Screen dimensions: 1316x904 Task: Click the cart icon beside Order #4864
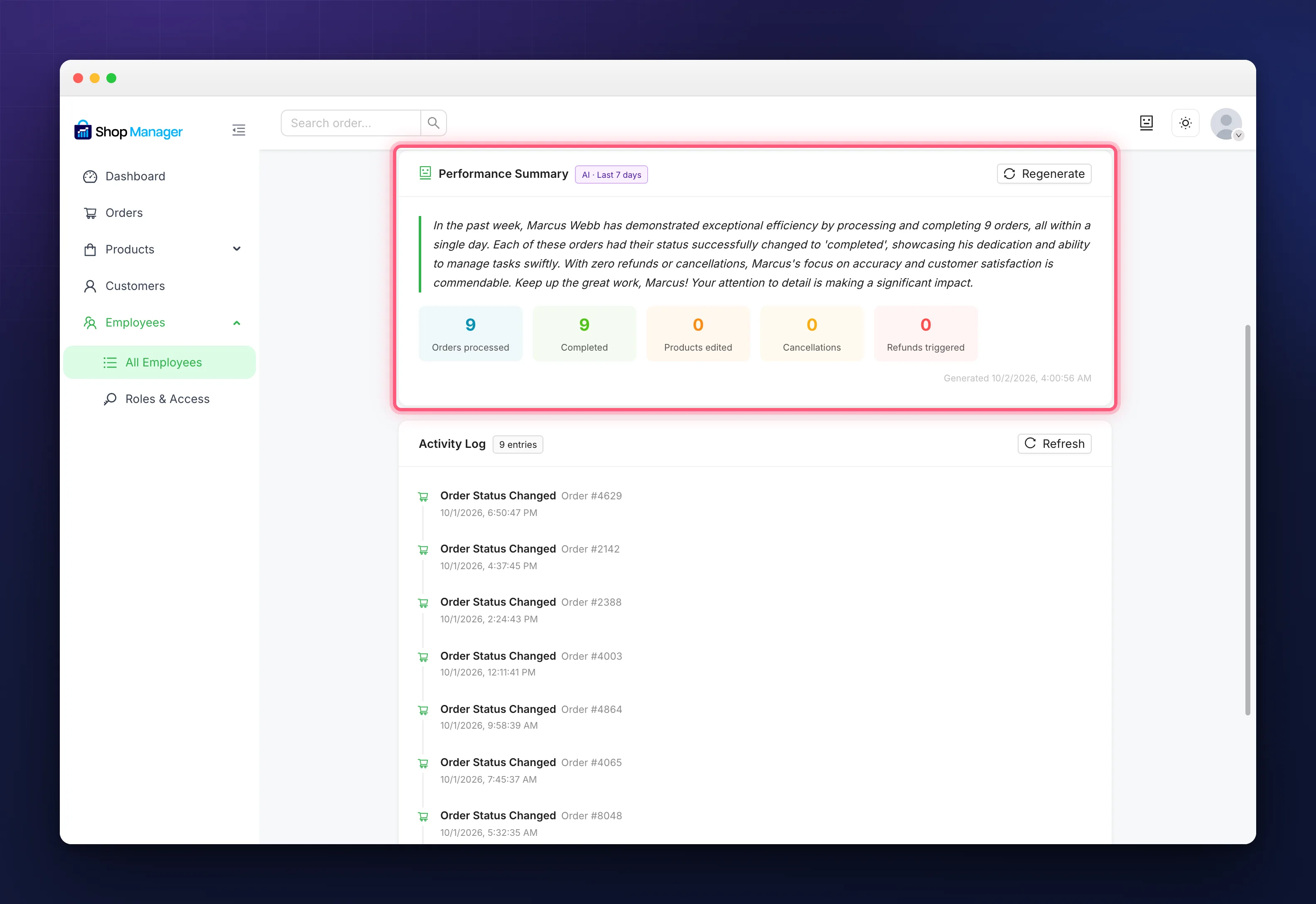tap(423, 710)
